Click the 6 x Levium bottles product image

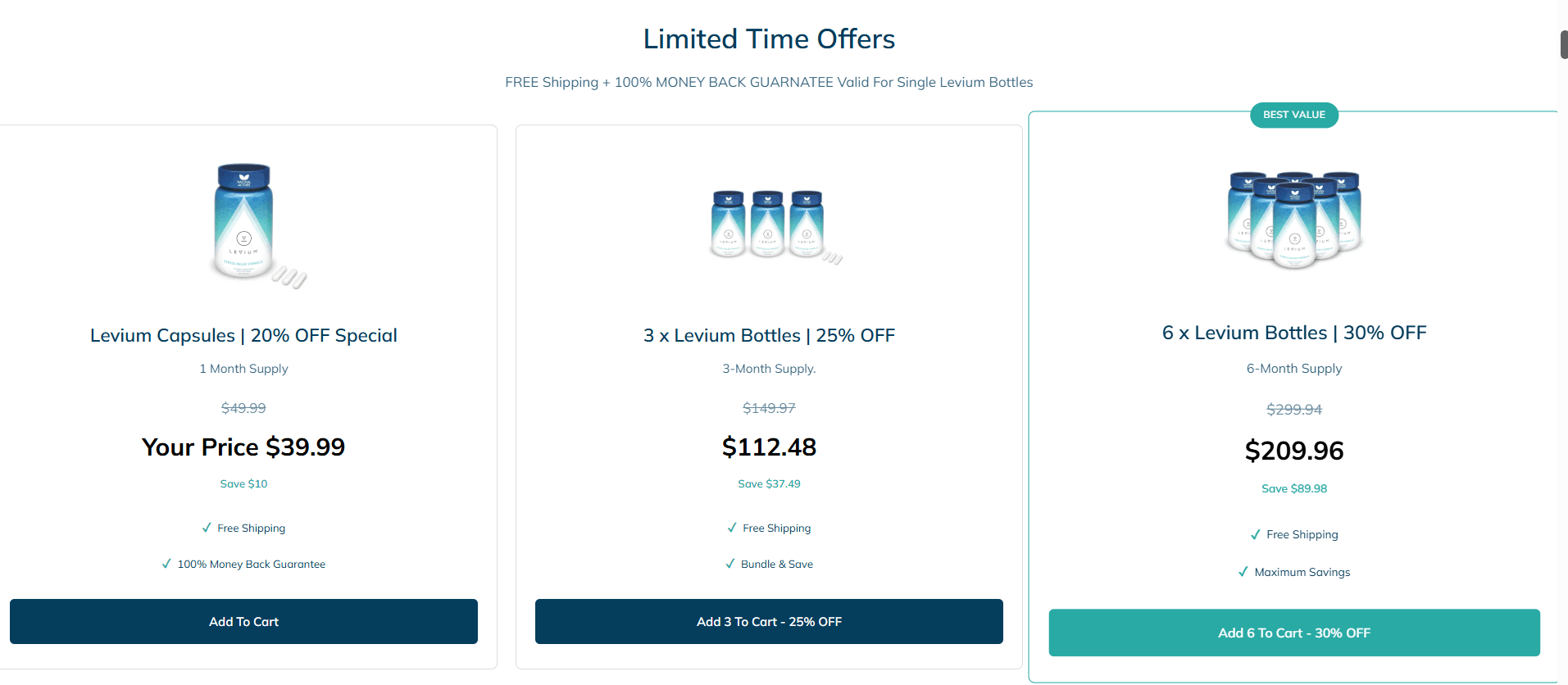(x=1293, y=220)
